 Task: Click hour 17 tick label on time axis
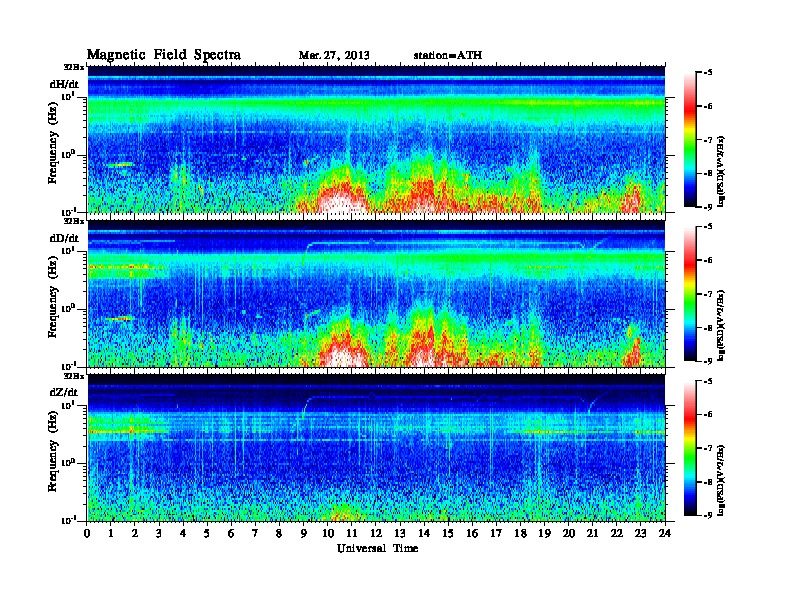497,533
